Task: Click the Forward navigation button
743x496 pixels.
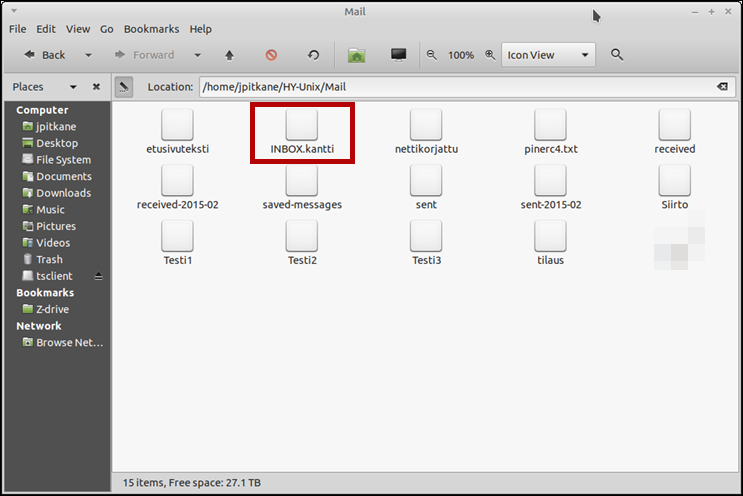Action: tap(145, 55)
